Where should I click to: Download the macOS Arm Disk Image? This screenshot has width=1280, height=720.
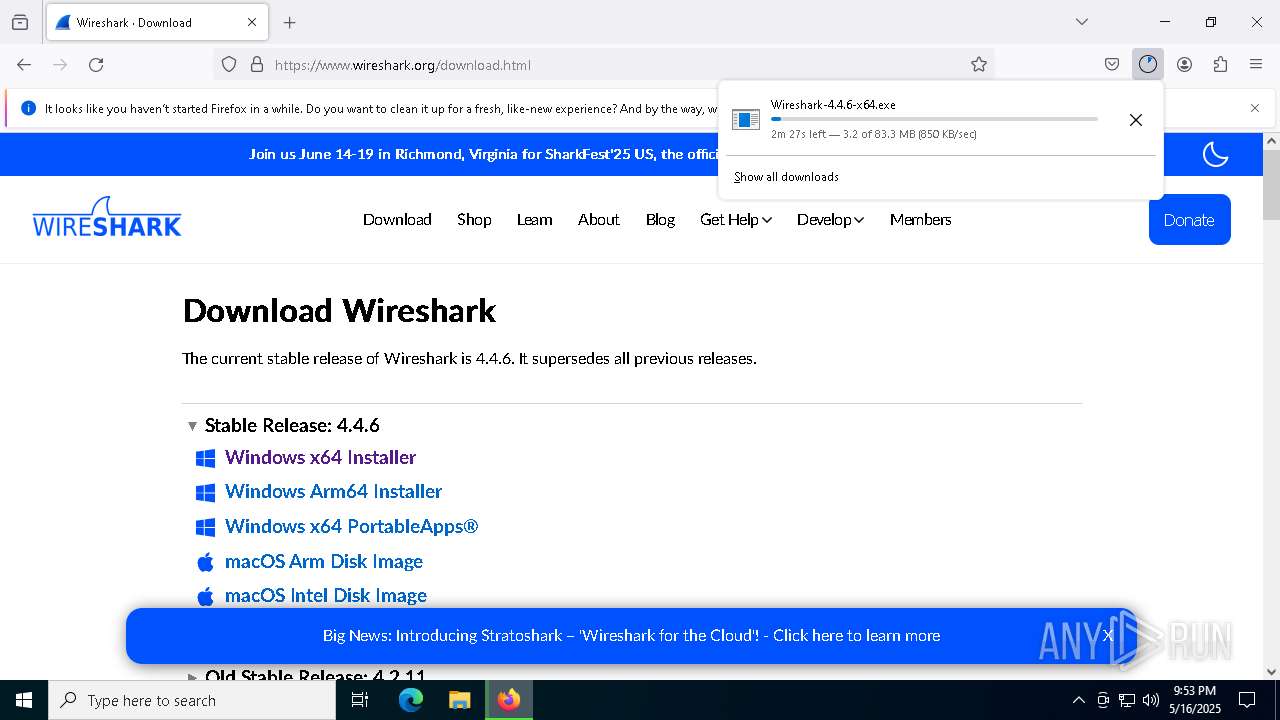tap(324, 562)
